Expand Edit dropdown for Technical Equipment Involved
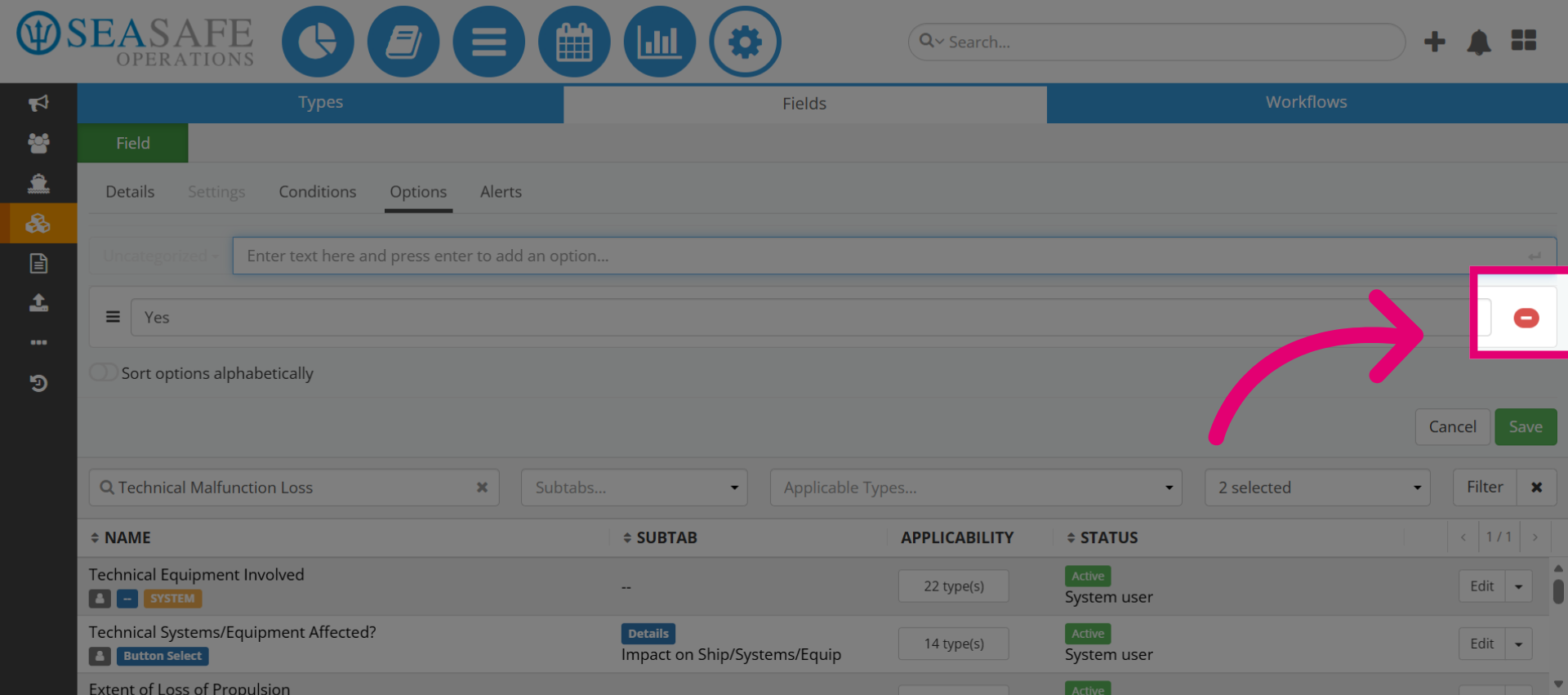This screenshot has height=695, width=1568. [1518, 586]
